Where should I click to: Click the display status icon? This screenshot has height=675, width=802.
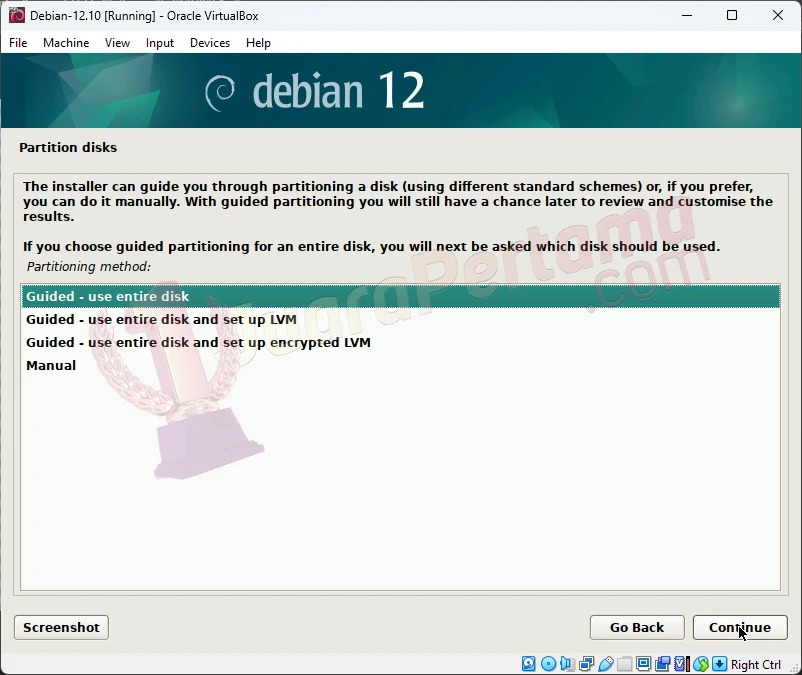point(643,663)
